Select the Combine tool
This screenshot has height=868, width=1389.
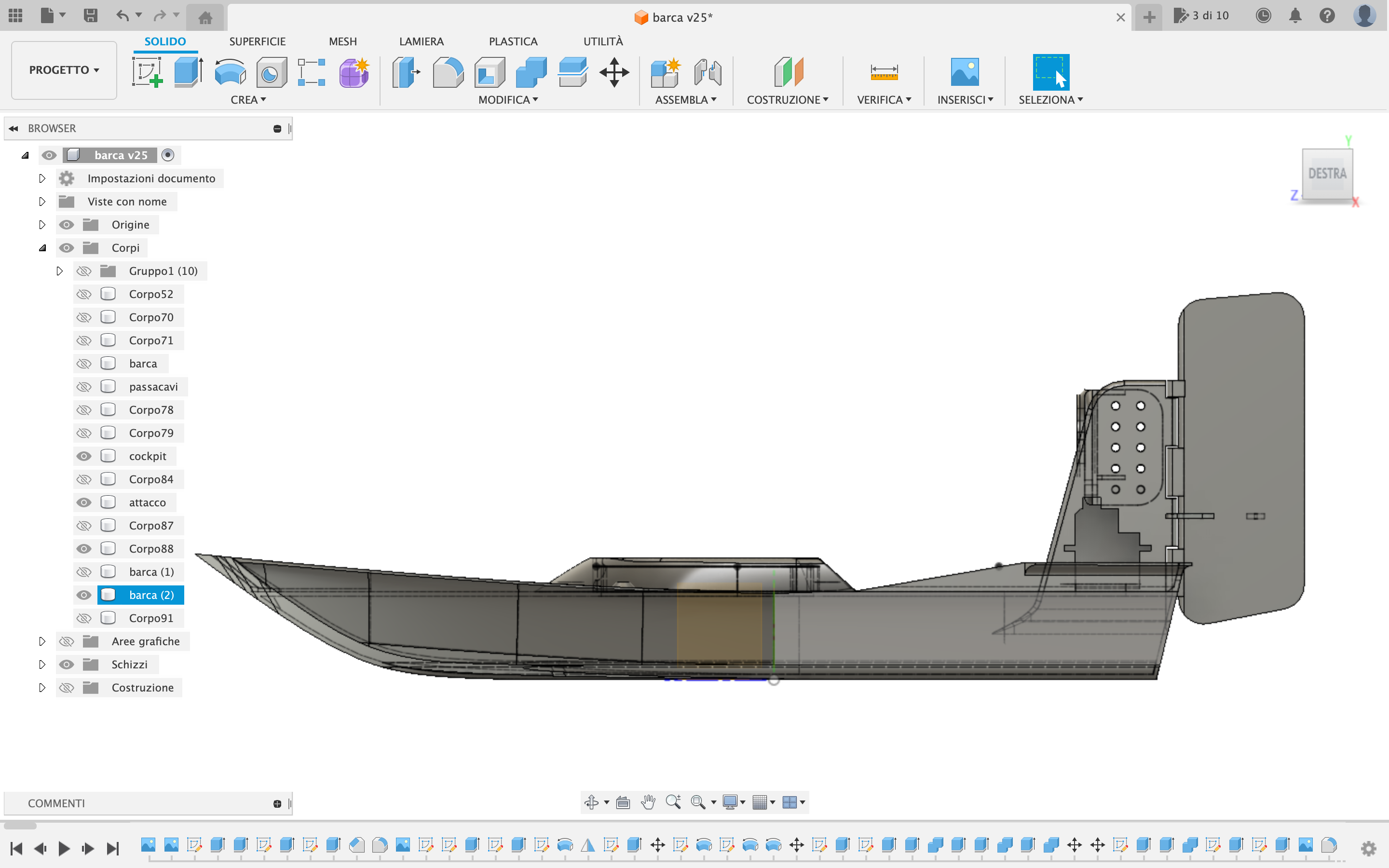click(531, 72)
